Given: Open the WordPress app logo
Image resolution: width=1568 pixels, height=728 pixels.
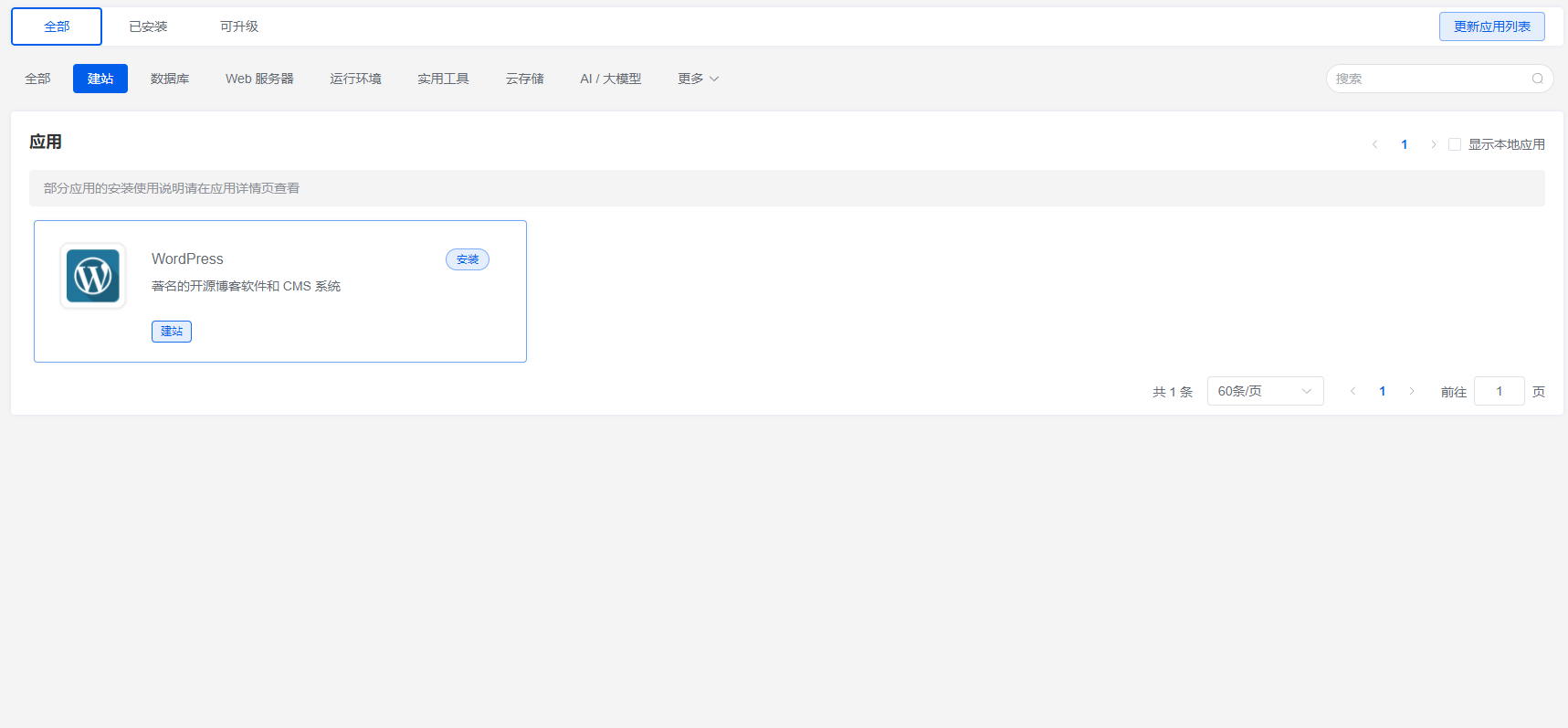Looking at the screenshot, I should [x=93, y=276].
